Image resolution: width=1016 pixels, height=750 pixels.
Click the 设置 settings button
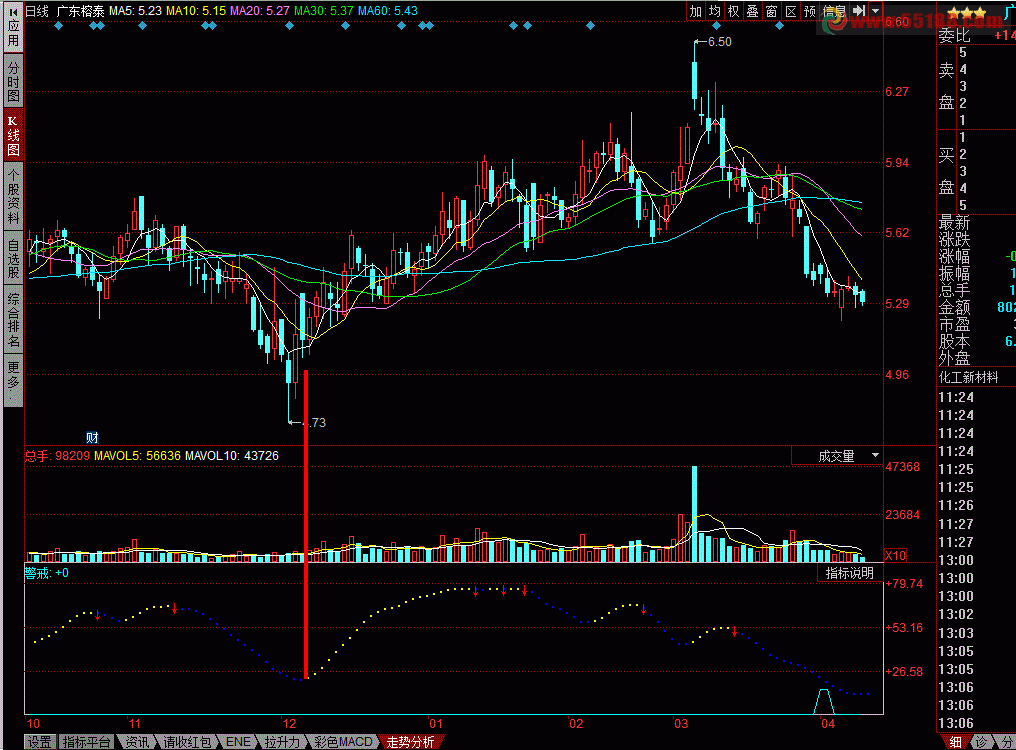coord(39,742)
